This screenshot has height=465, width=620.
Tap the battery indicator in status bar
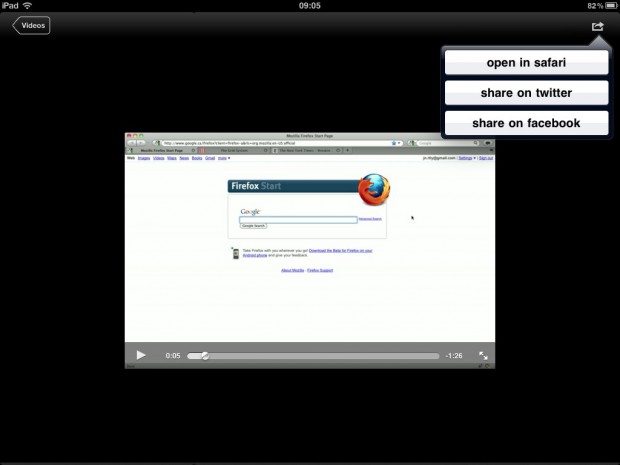tap(611, 6)
